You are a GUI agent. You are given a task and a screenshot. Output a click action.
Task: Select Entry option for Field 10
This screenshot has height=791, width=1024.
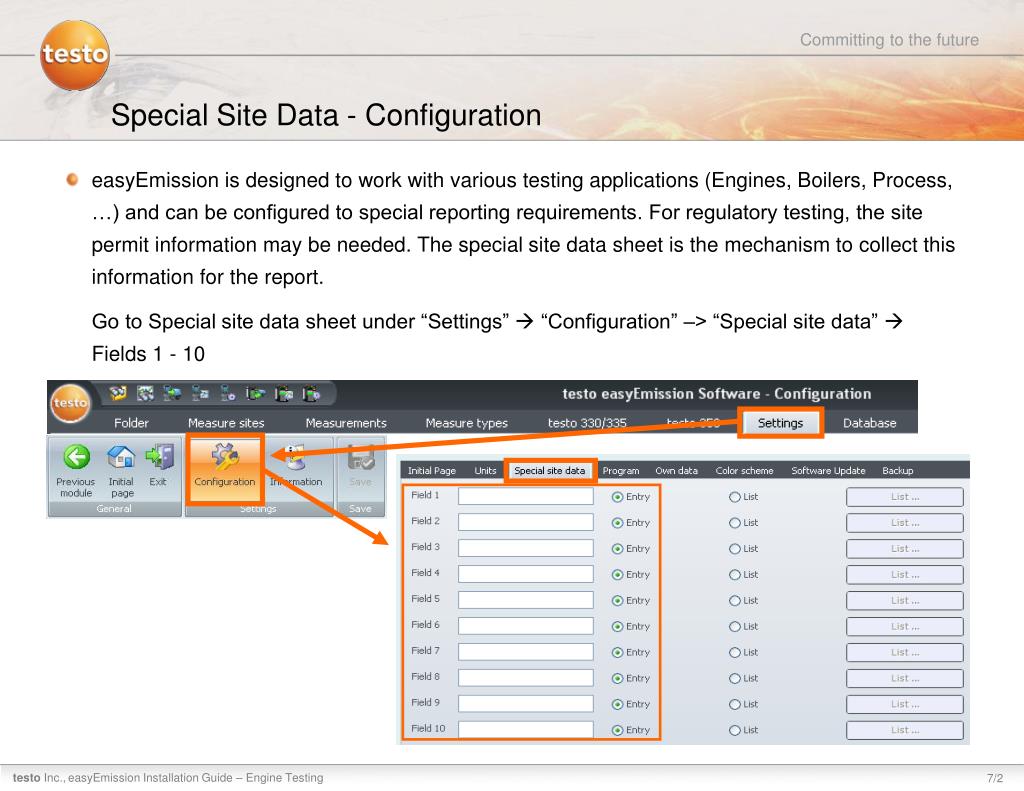(x=617, y=730)
